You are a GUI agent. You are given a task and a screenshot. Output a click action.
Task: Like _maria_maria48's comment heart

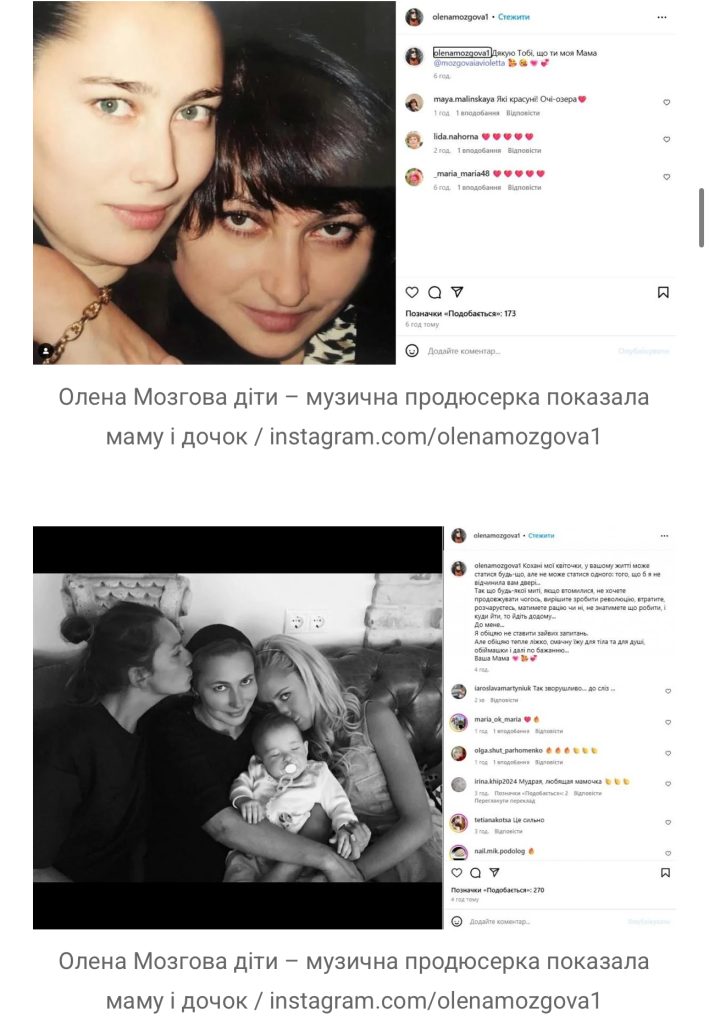667,177
